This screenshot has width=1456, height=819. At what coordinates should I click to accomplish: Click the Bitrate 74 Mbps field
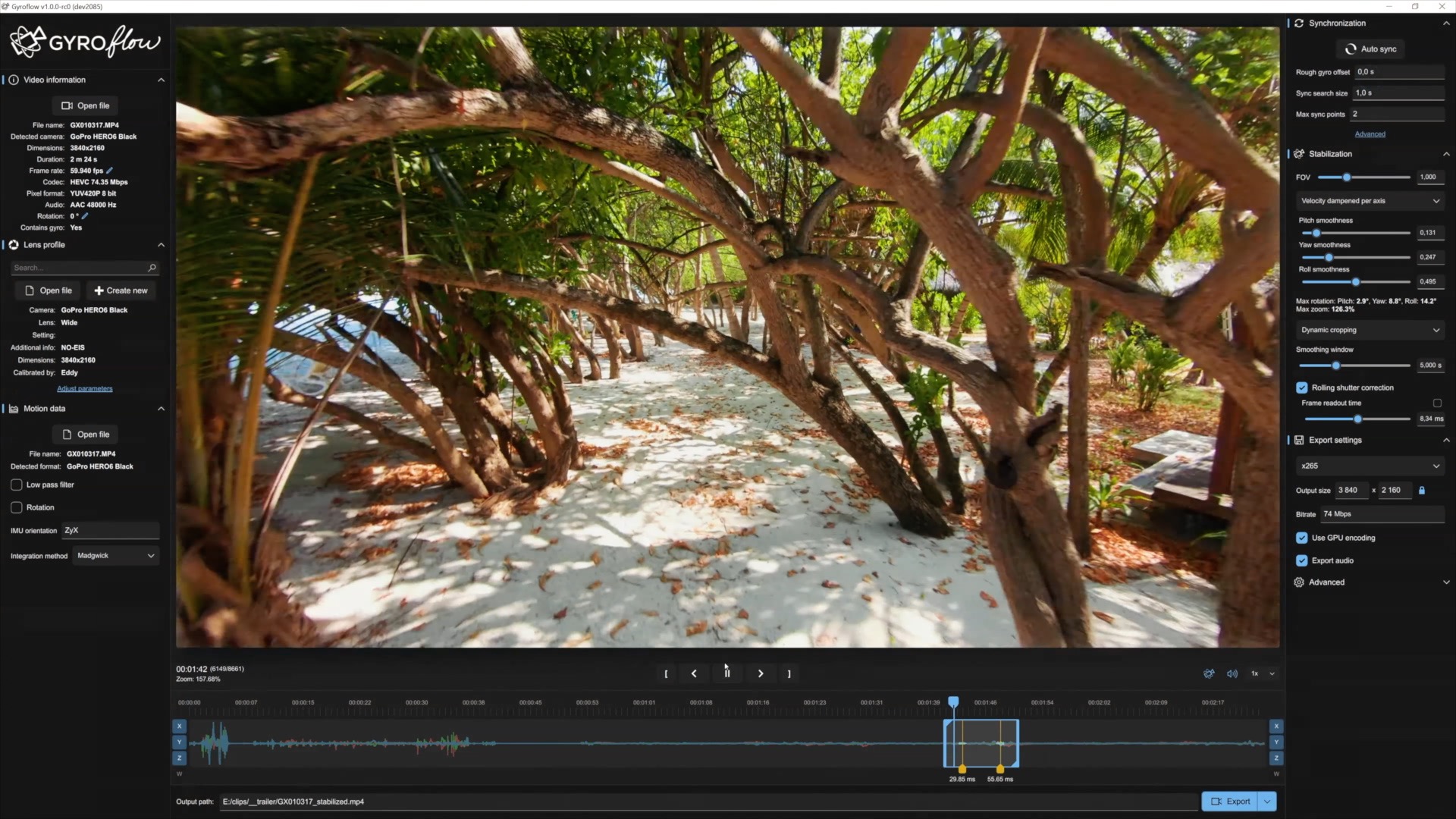1382,514
